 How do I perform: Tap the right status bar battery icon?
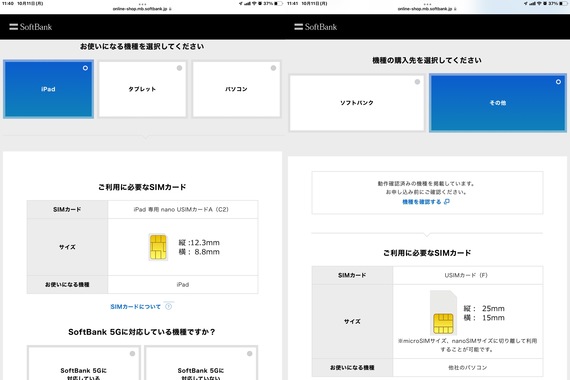click(563, 3)
